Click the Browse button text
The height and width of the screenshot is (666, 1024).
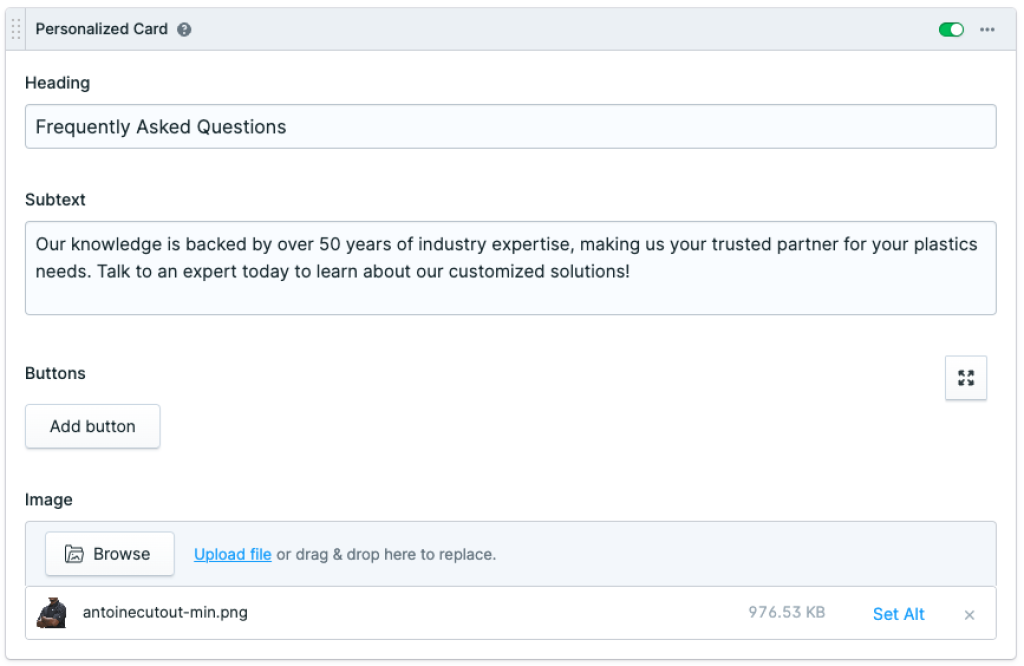click(x=121, y=554)
